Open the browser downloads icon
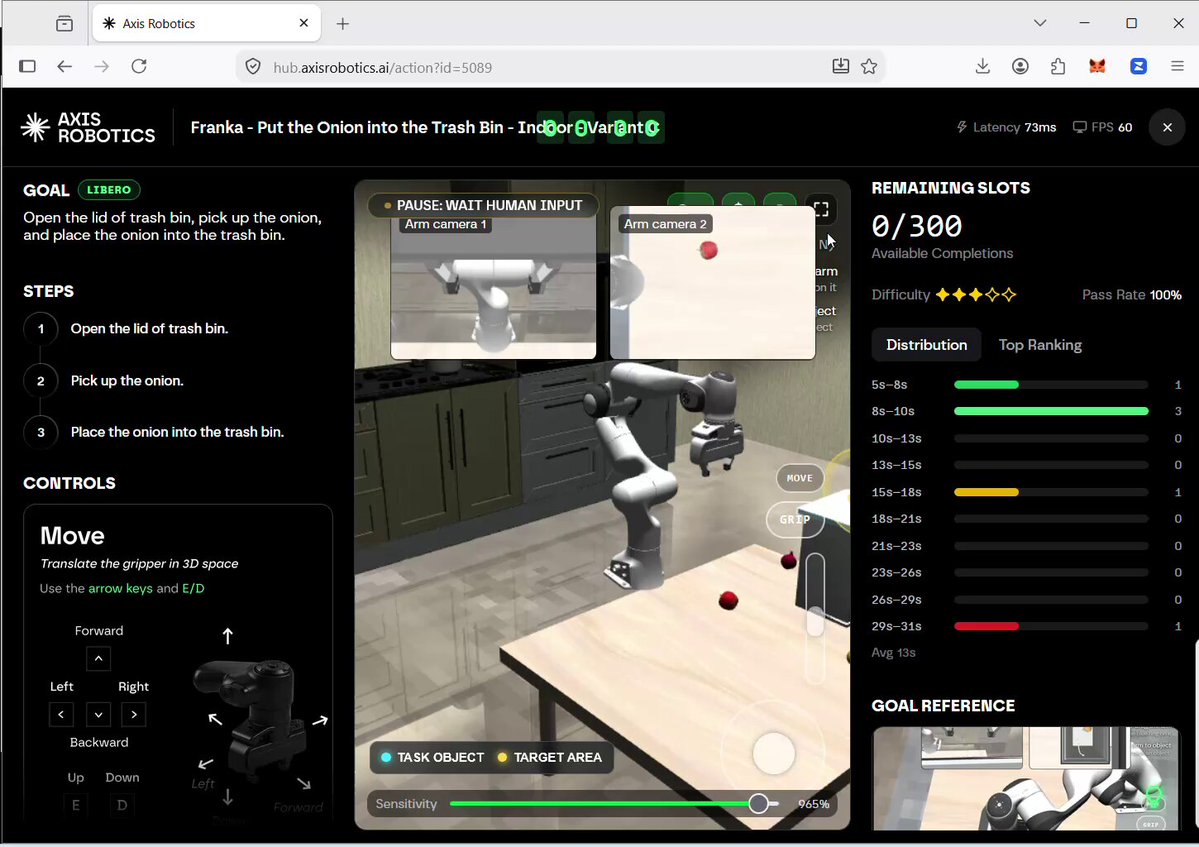This screenshot has width=1199, height=847. coord(983,67)
